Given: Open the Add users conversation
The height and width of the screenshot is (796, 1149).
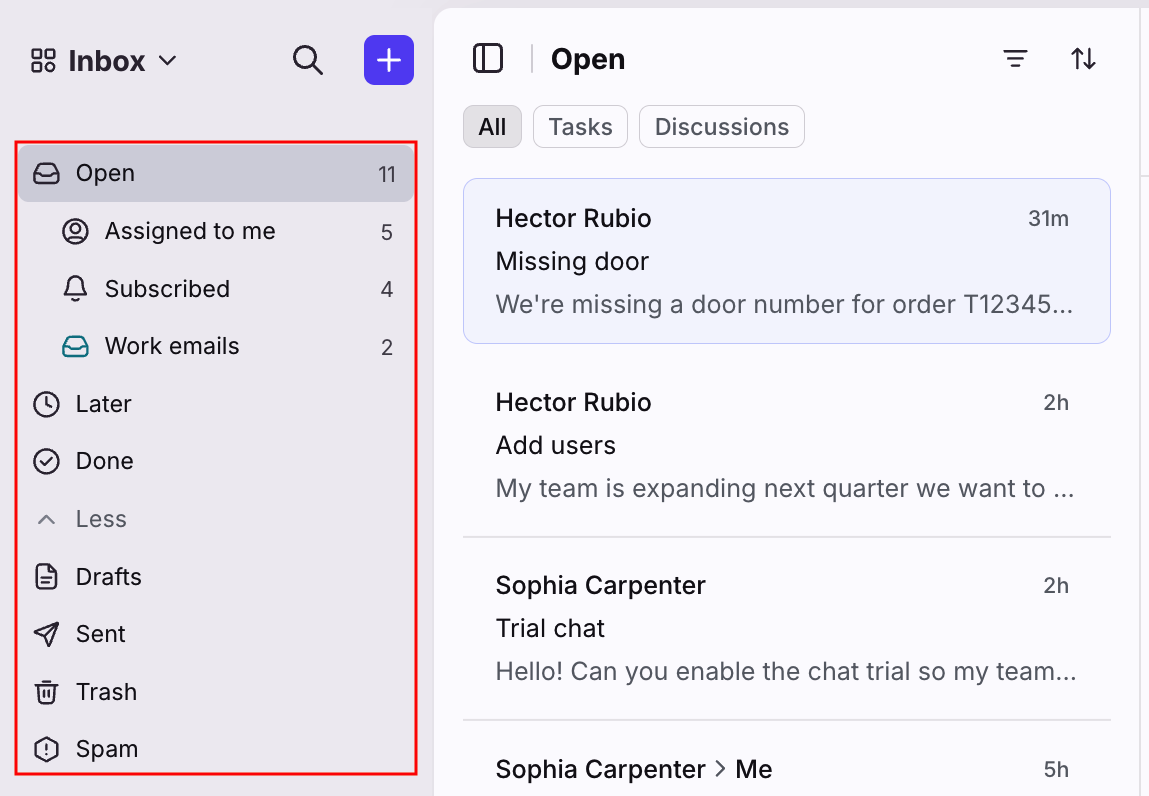Looking at the screenshot, I should (x=787, y=445).
